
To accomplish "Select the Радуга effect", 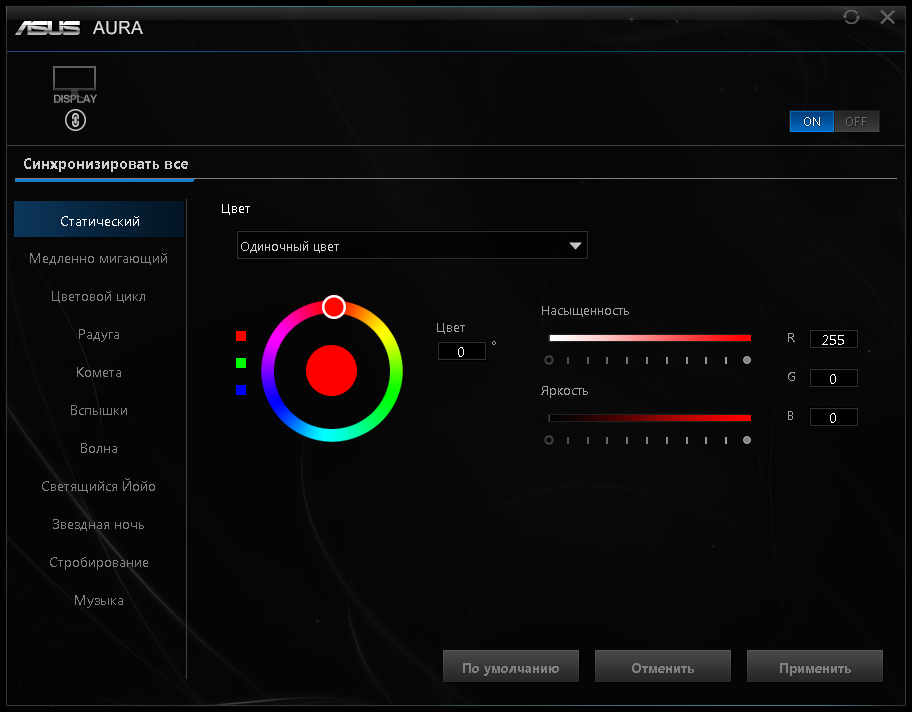I will click(x=99, y=334).
